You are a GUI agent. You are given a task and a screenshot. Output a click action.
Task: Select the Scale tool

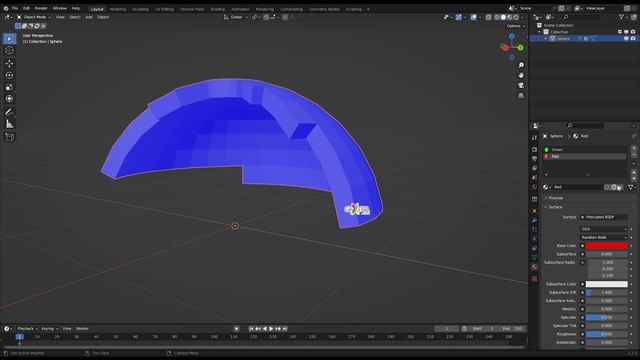pyautogui.click(x=9, y=87)
